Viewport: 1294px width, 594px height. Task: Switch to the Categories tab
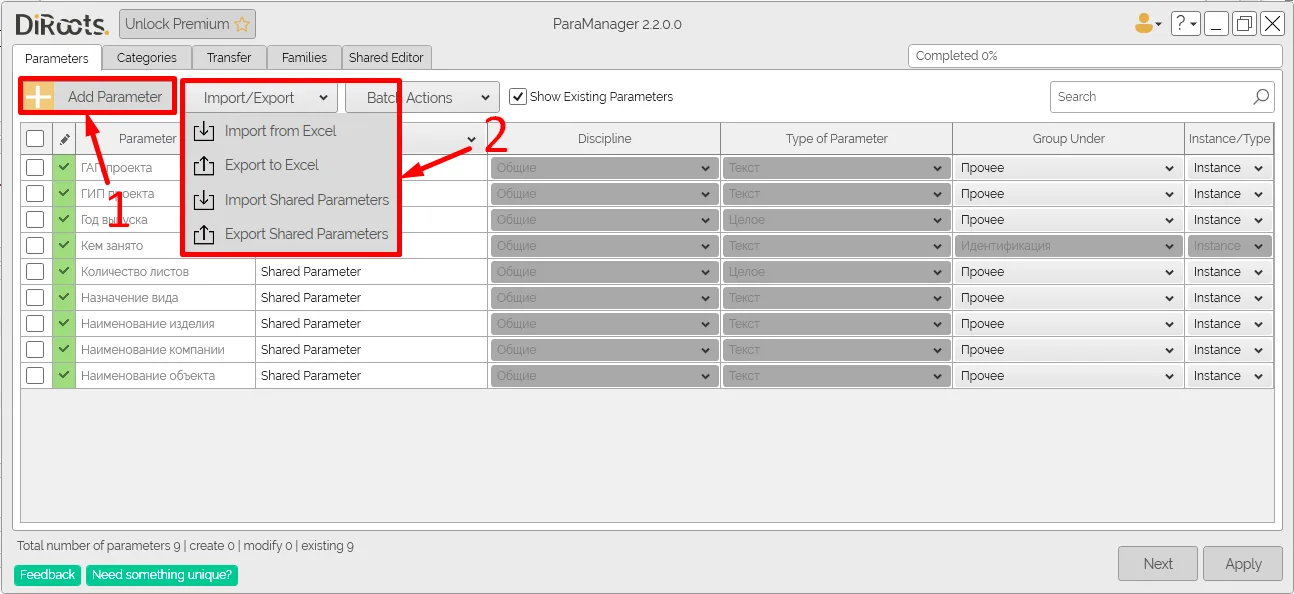click(x=146, y=58)
